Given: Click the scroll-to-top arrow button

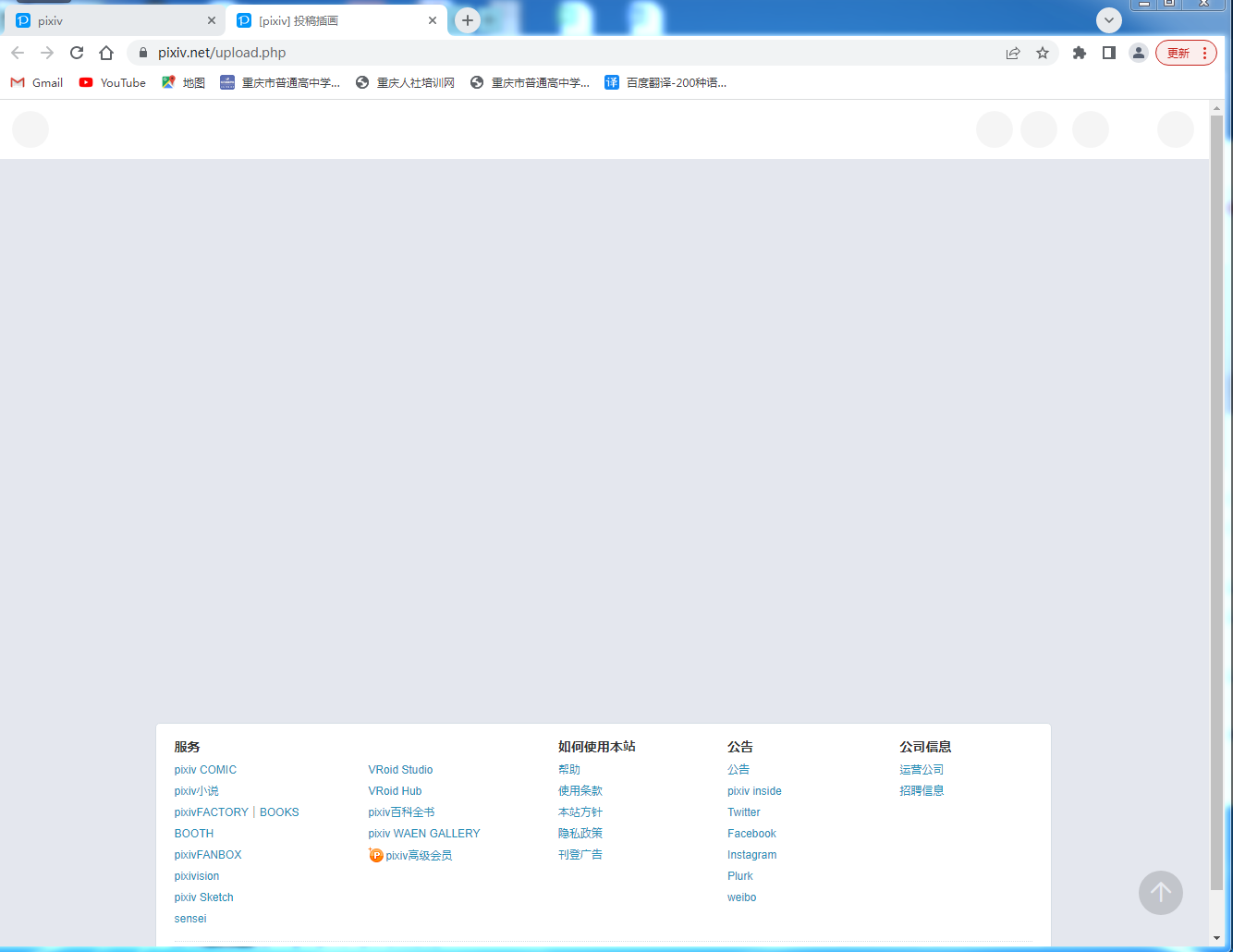Looking at the screenshot, I should (1161, 893).
